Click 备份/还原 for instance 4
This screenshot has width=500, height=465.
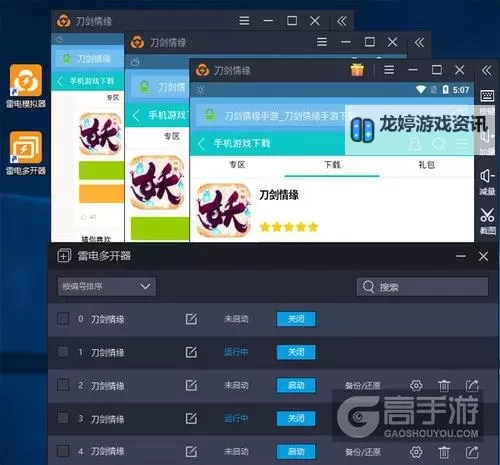coord(363,452)
